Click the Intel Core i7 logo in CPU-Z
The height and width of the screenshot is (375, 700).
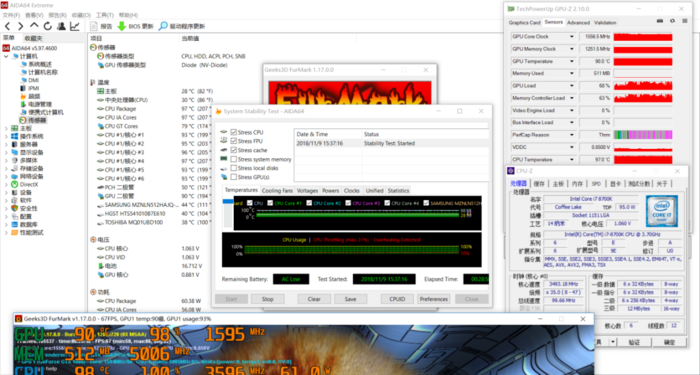pyautogui.click(x=662, y=211)
